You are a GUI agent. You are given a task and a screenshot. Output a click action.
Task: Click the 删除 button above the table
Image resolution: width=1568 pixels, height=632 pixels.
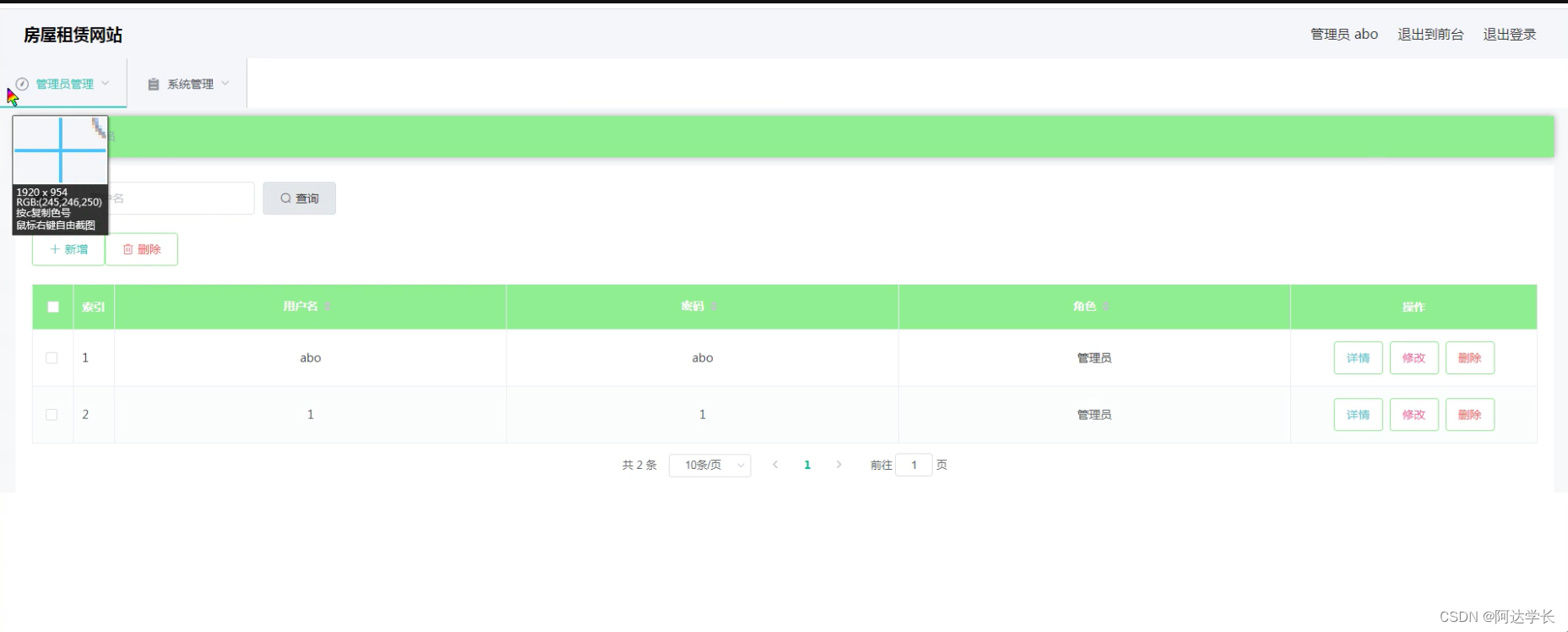(x=142, y=249)
